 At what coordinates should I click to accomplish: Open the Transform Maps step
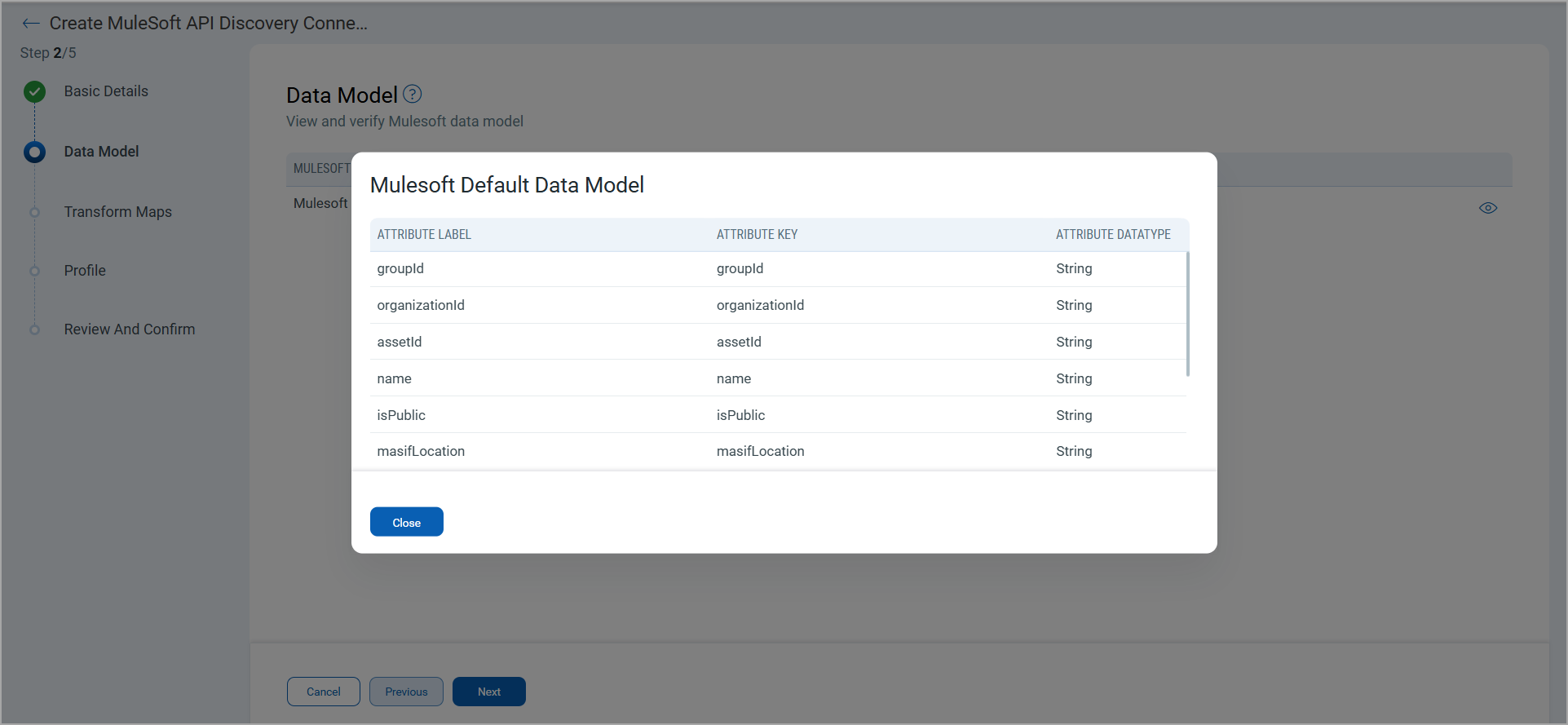[x=118, y=212]
